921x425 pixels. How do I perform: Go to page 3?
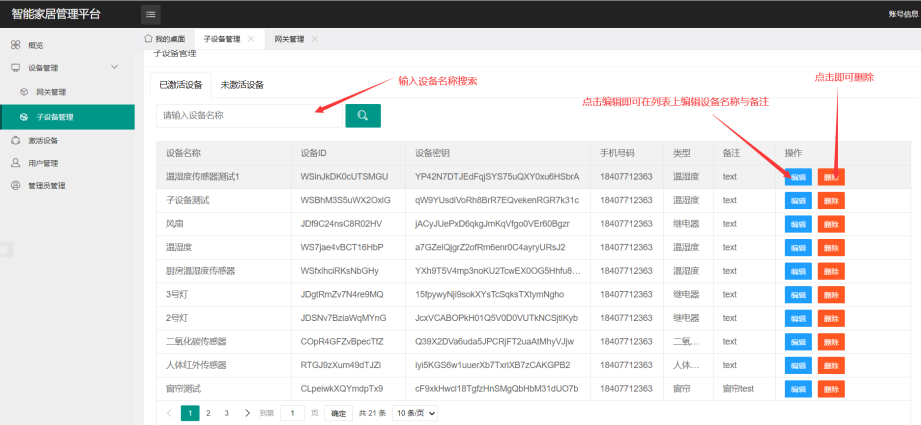tap(226, 413)
